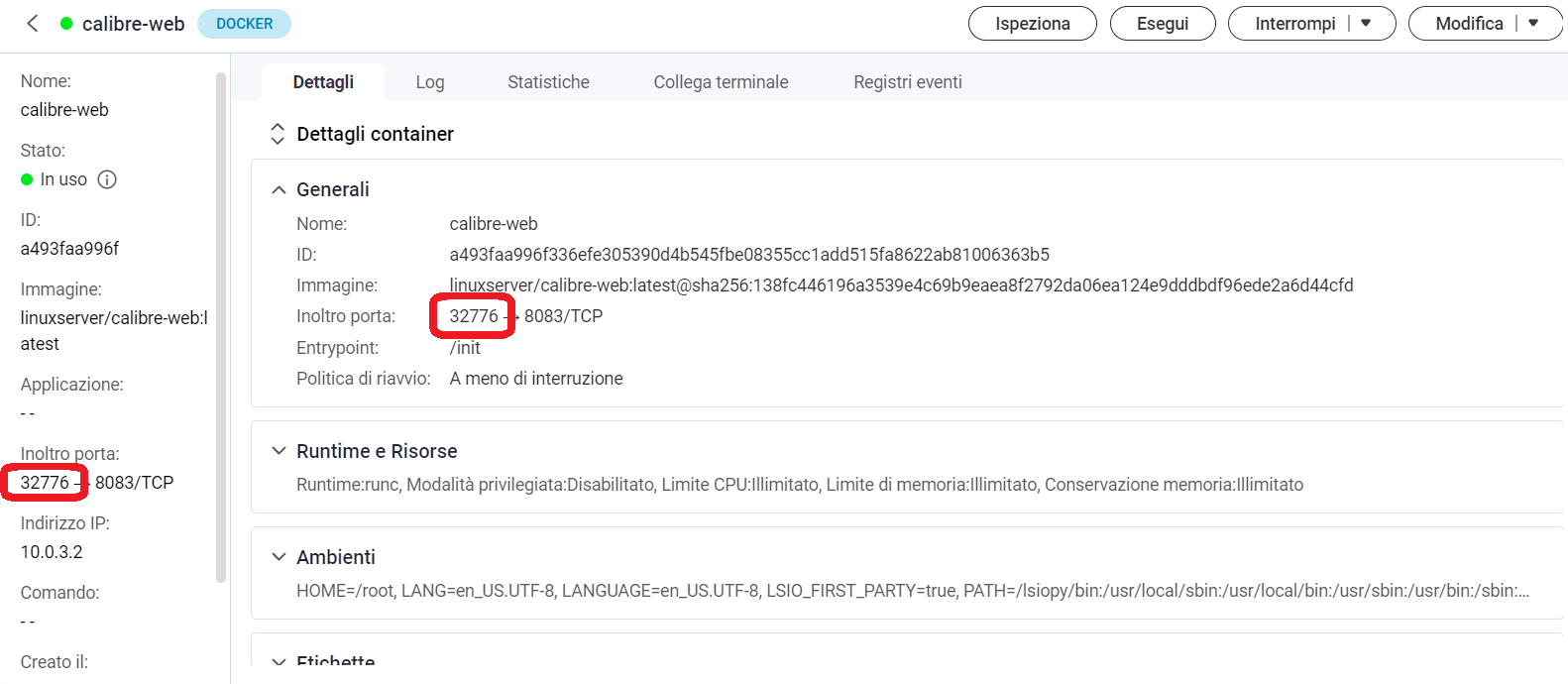
Task: Click the green status dot by the container name
Action: pos(66,24)
